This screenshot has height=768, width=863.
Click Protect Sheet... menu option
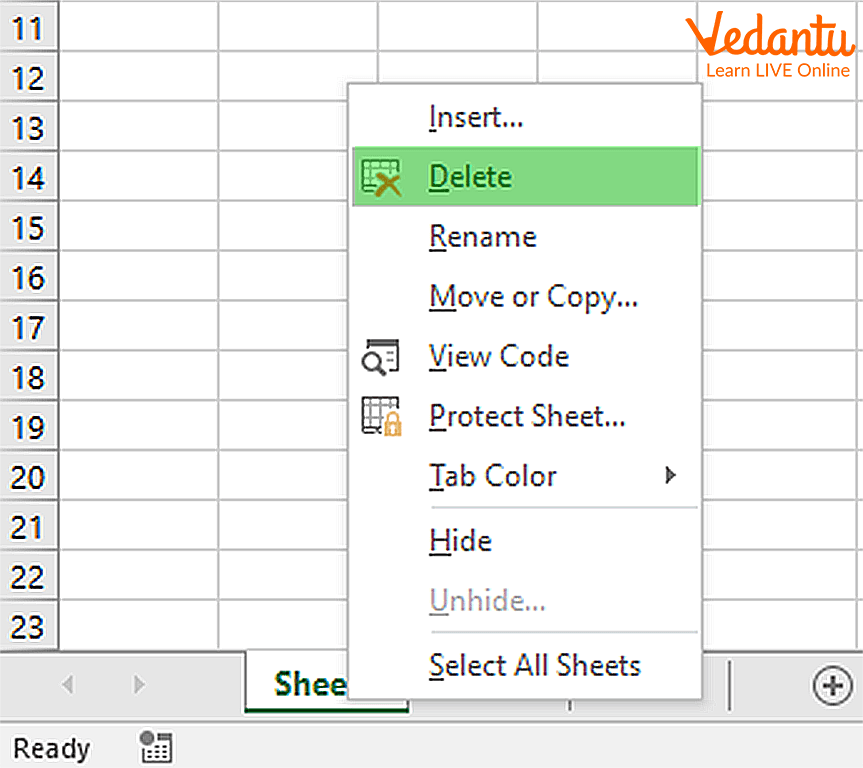pyautogui.click(x=527, y=416)
